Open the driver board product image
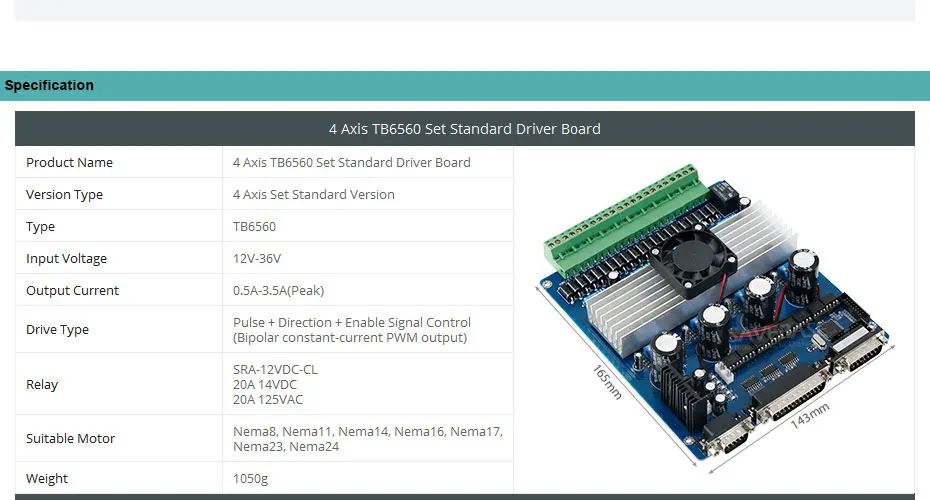The width and height of the screenshot is (930, 500). tap(714, 319)
